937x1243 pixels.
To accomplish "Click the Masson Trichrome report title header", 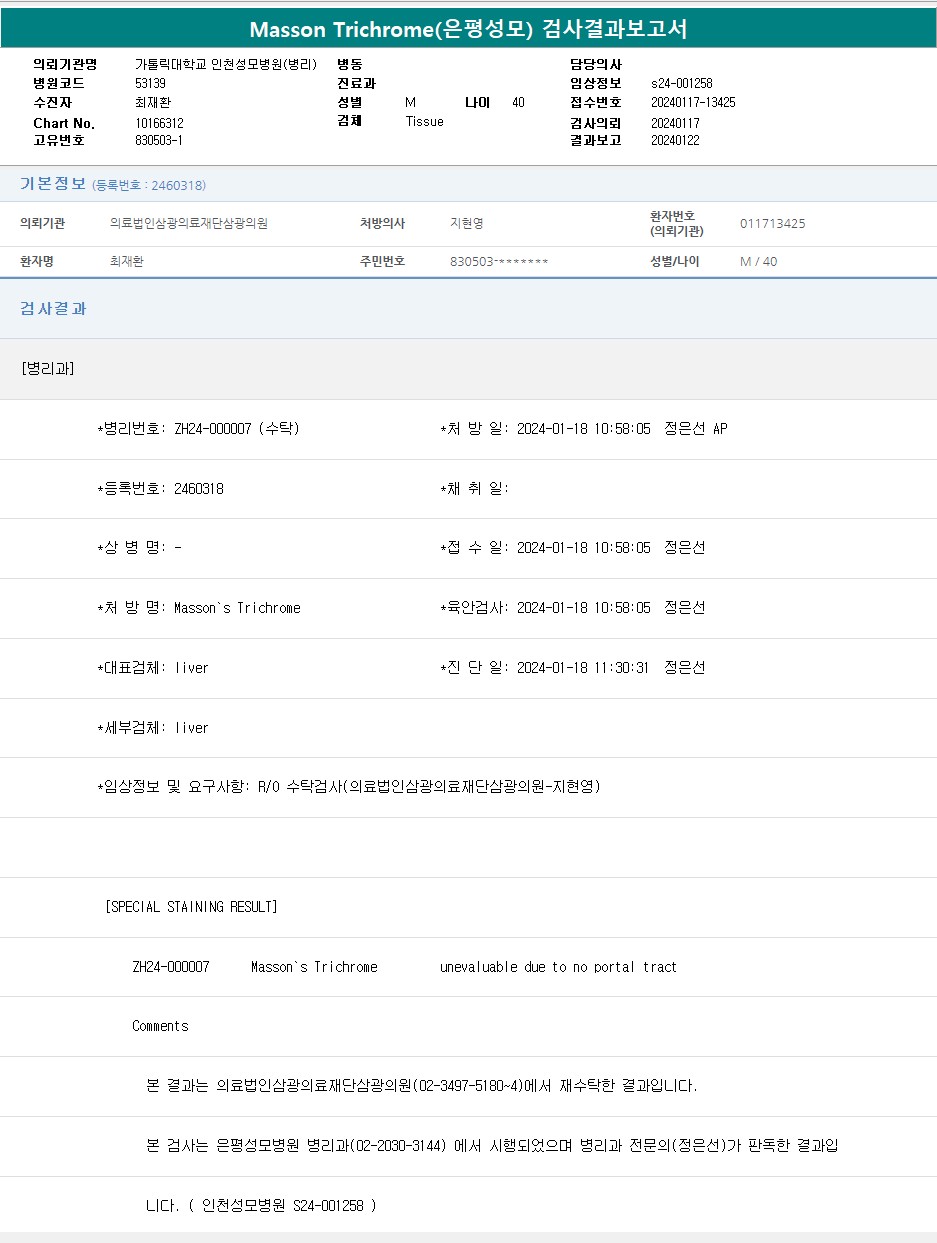I will pyautogui.click(x=468, y=29).
